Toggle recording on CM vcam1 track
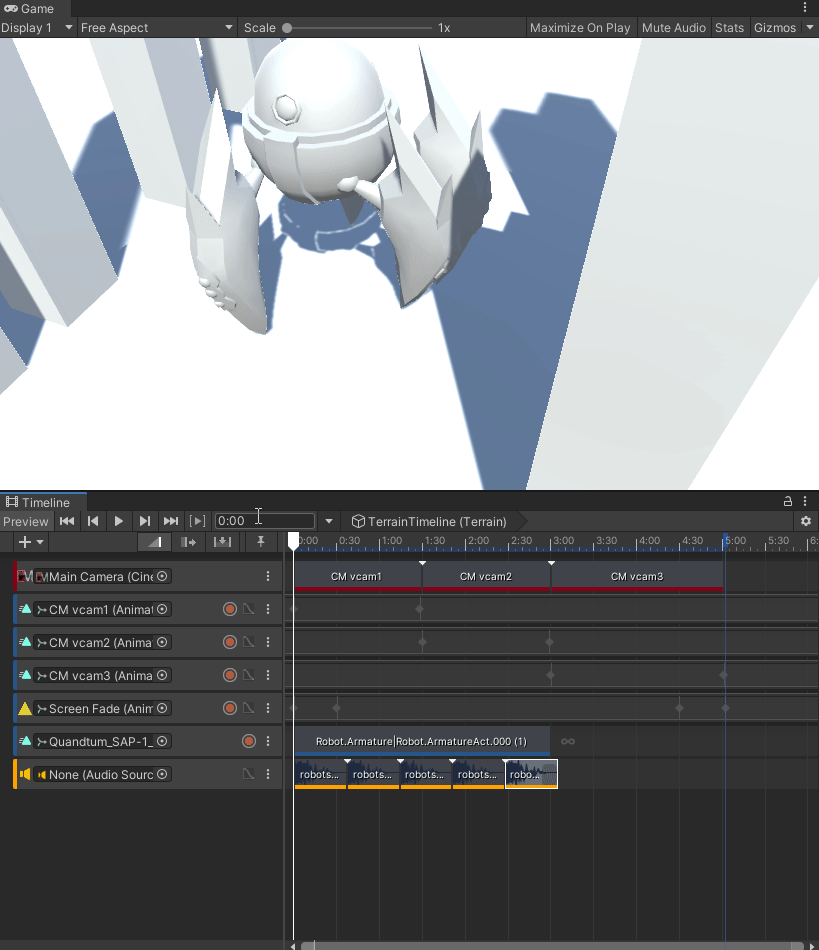Screen dimensions: 819x950 (229, 610)
